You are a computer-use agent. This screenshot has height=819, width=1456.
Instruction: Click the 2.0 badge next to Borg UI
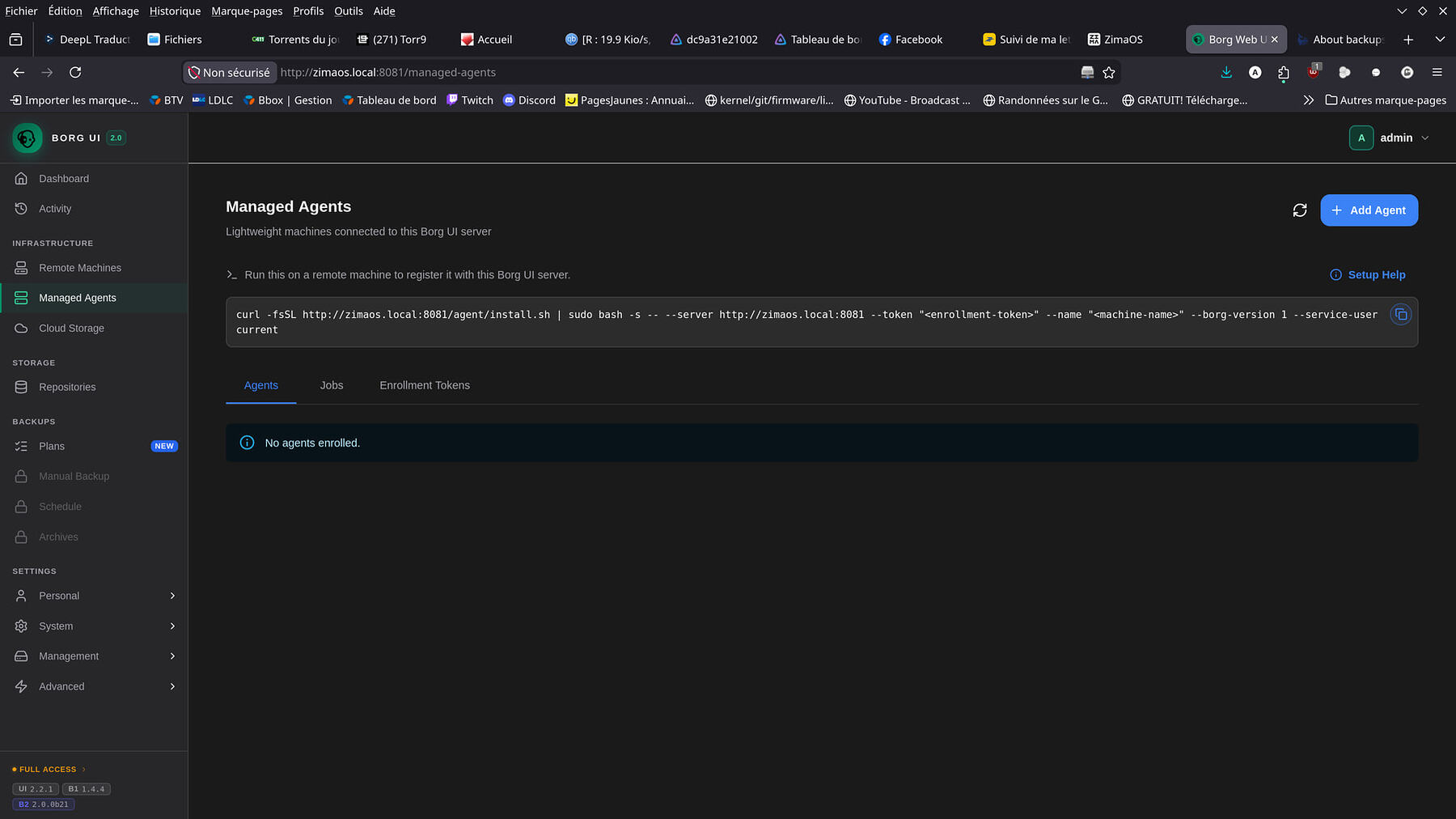116,138
